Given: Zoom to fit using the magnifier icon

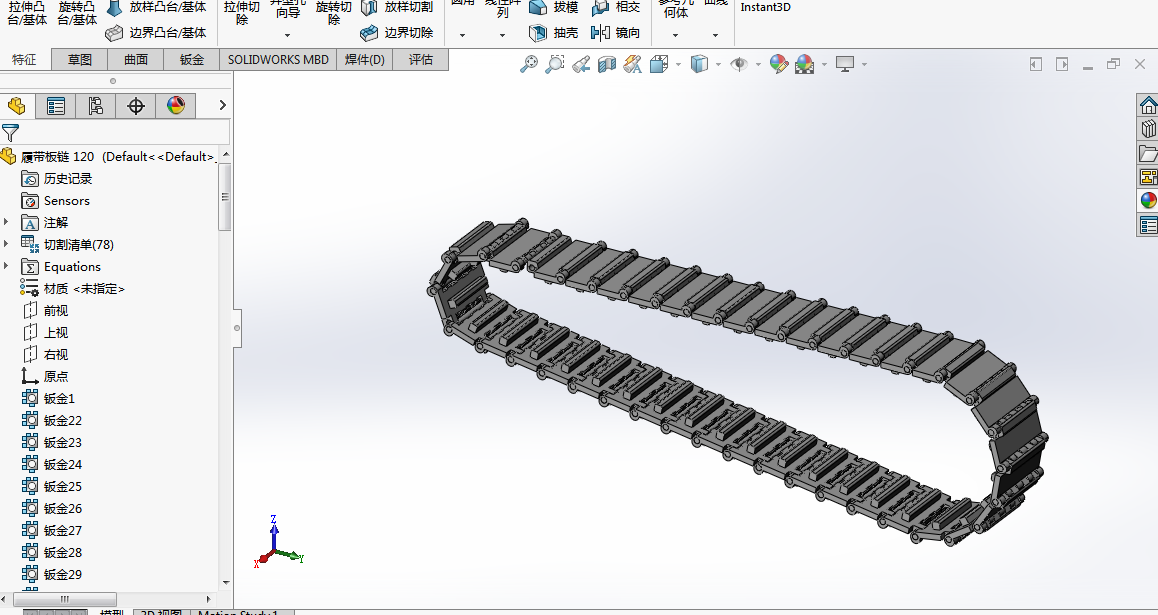Looking at the screenshot, I should (529, 64).
